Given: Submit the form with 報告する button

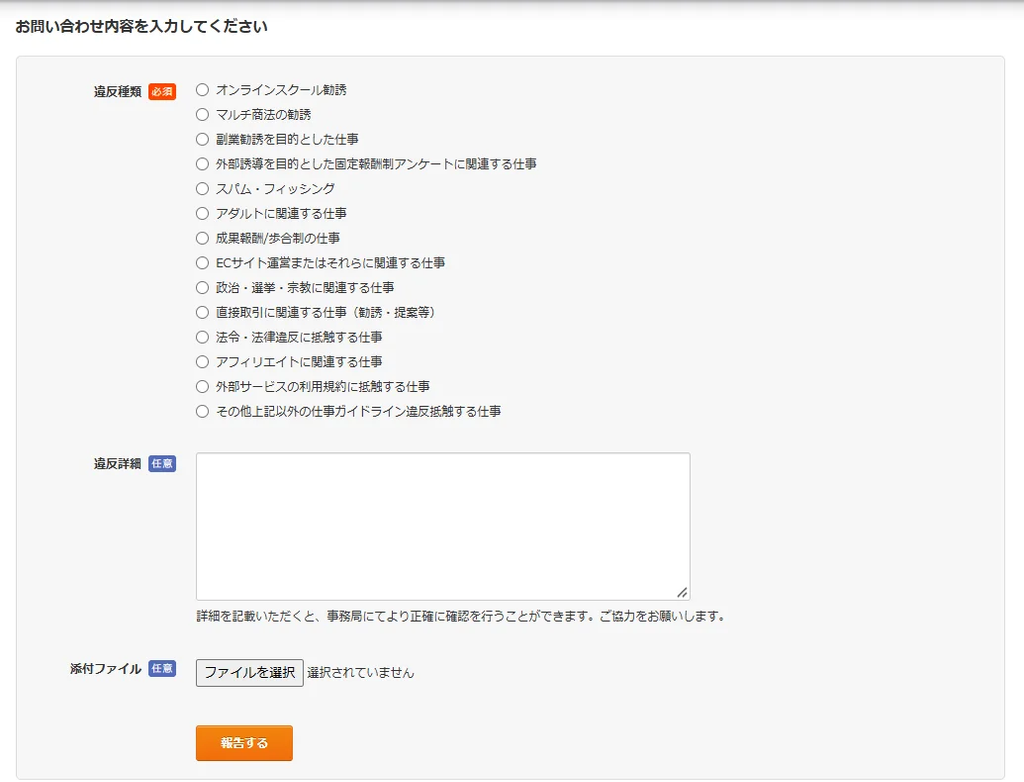Looking at the screenshot, I should coord(244,743).
